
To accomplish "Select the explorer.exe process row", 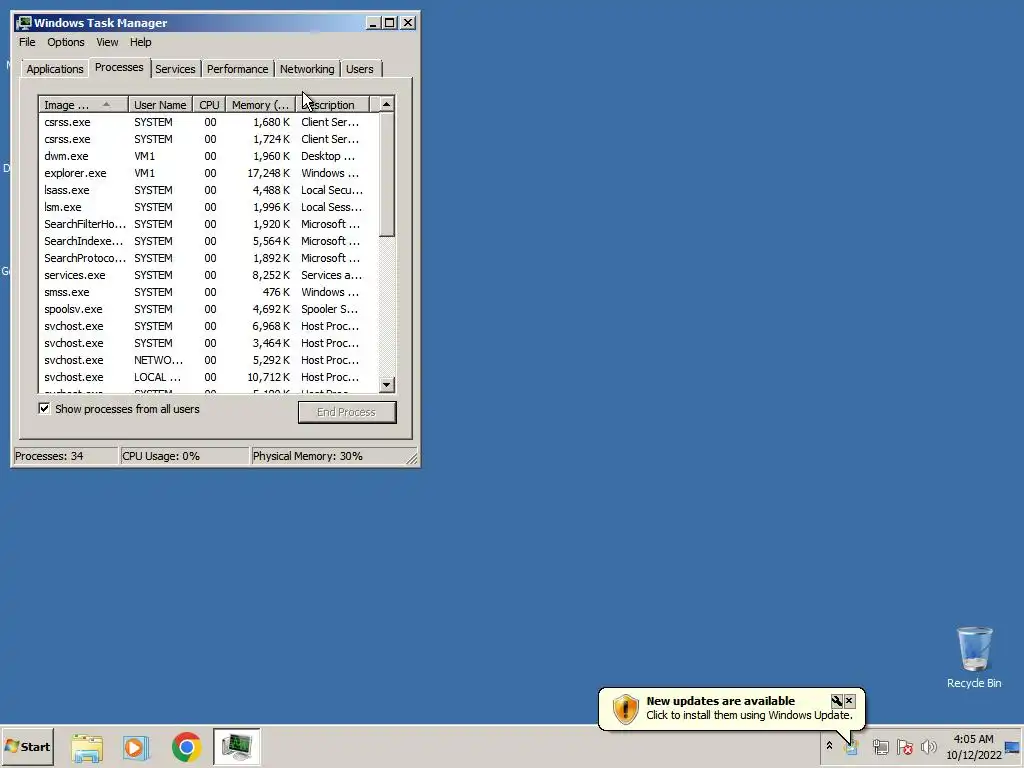I will click(208, 173).
